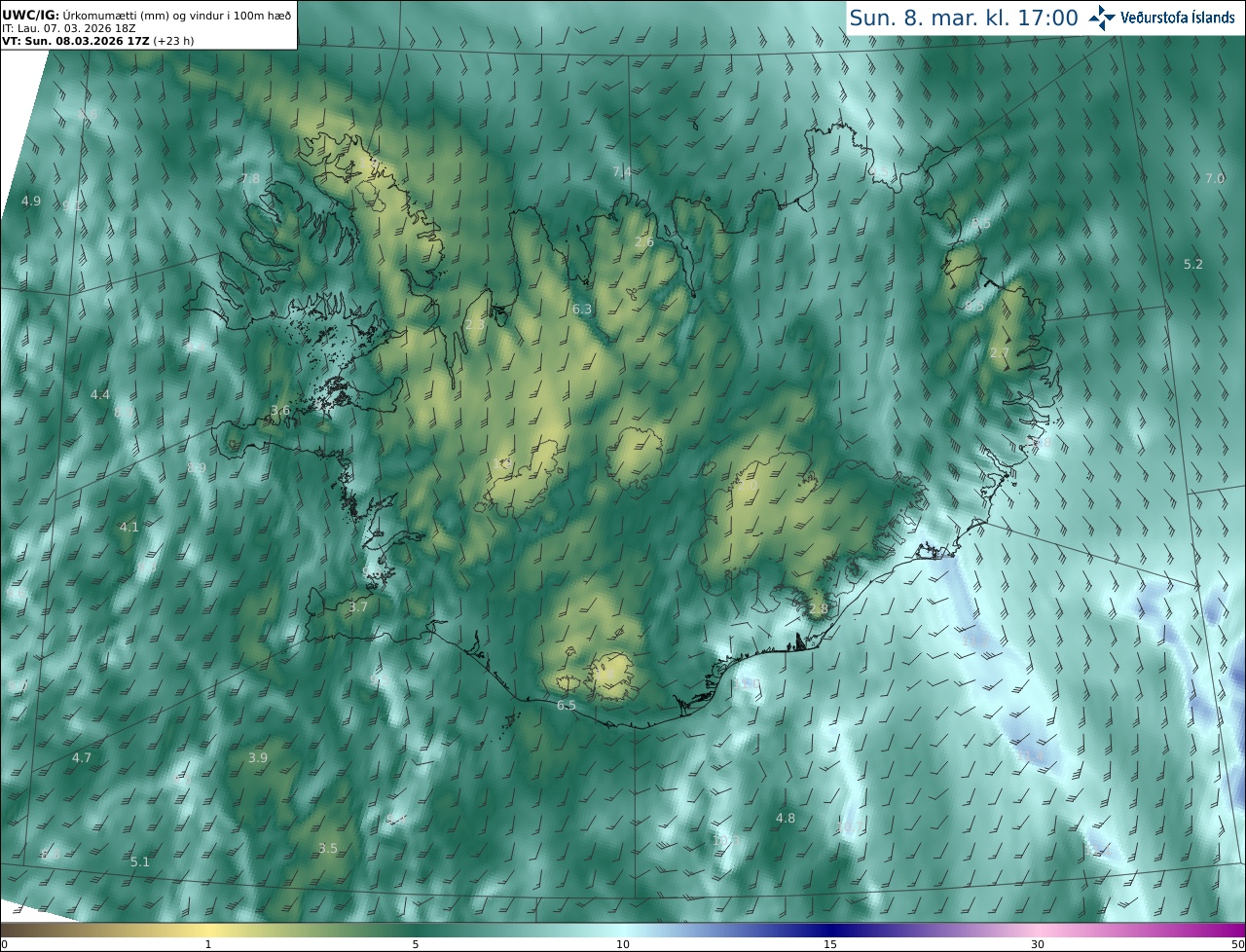Click the 'Sun. 8. mar. kl. 17:00' time label
Viewport: 1246px width, 952px height.
point(964,18)
